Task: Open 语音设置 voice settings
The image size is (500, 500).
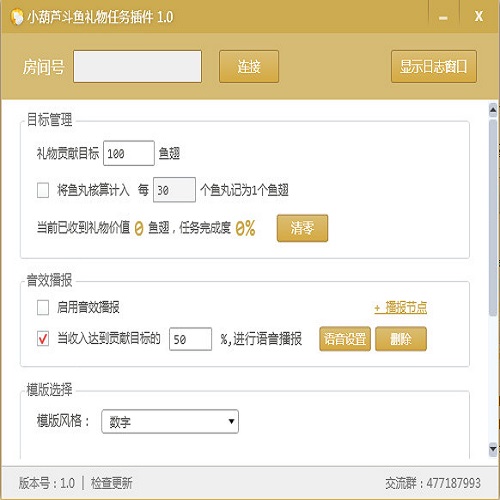Action: click(x=345, y=339)
